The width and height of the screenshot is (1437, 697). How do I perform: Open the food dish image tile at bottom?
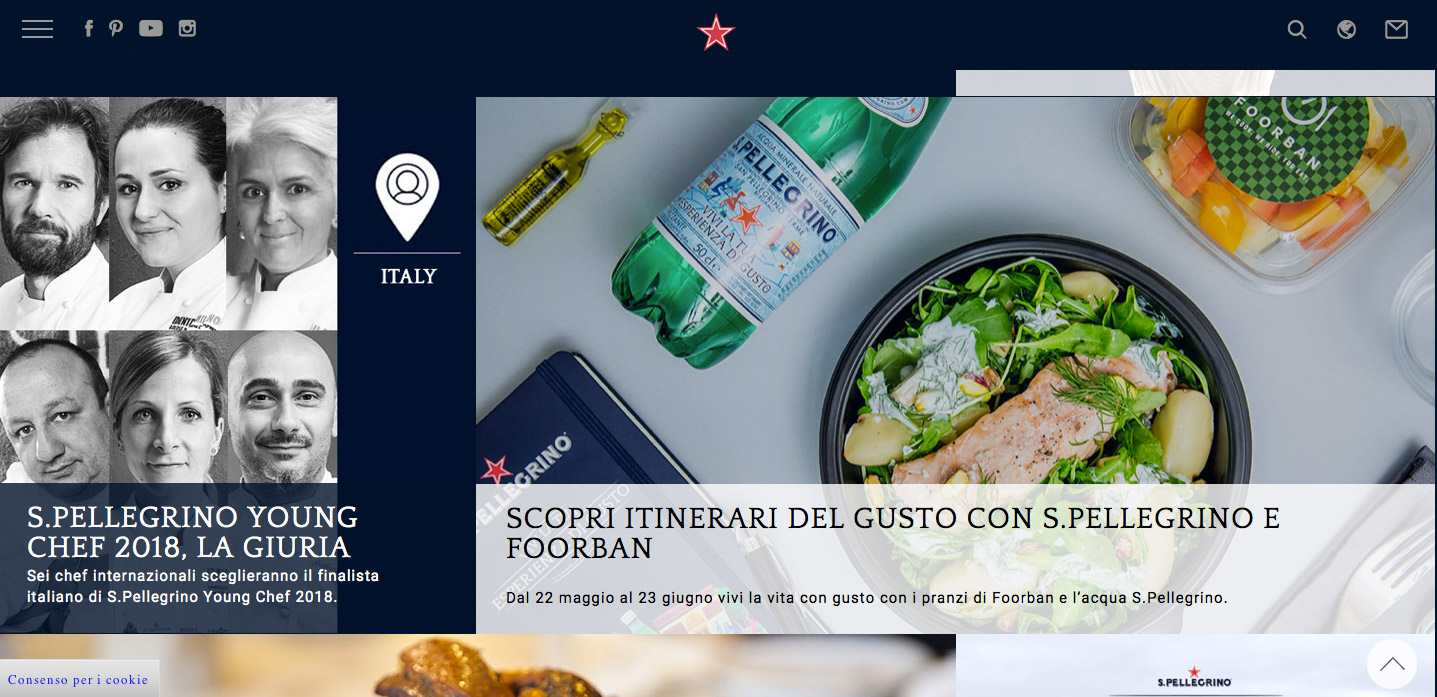point(478,666)
